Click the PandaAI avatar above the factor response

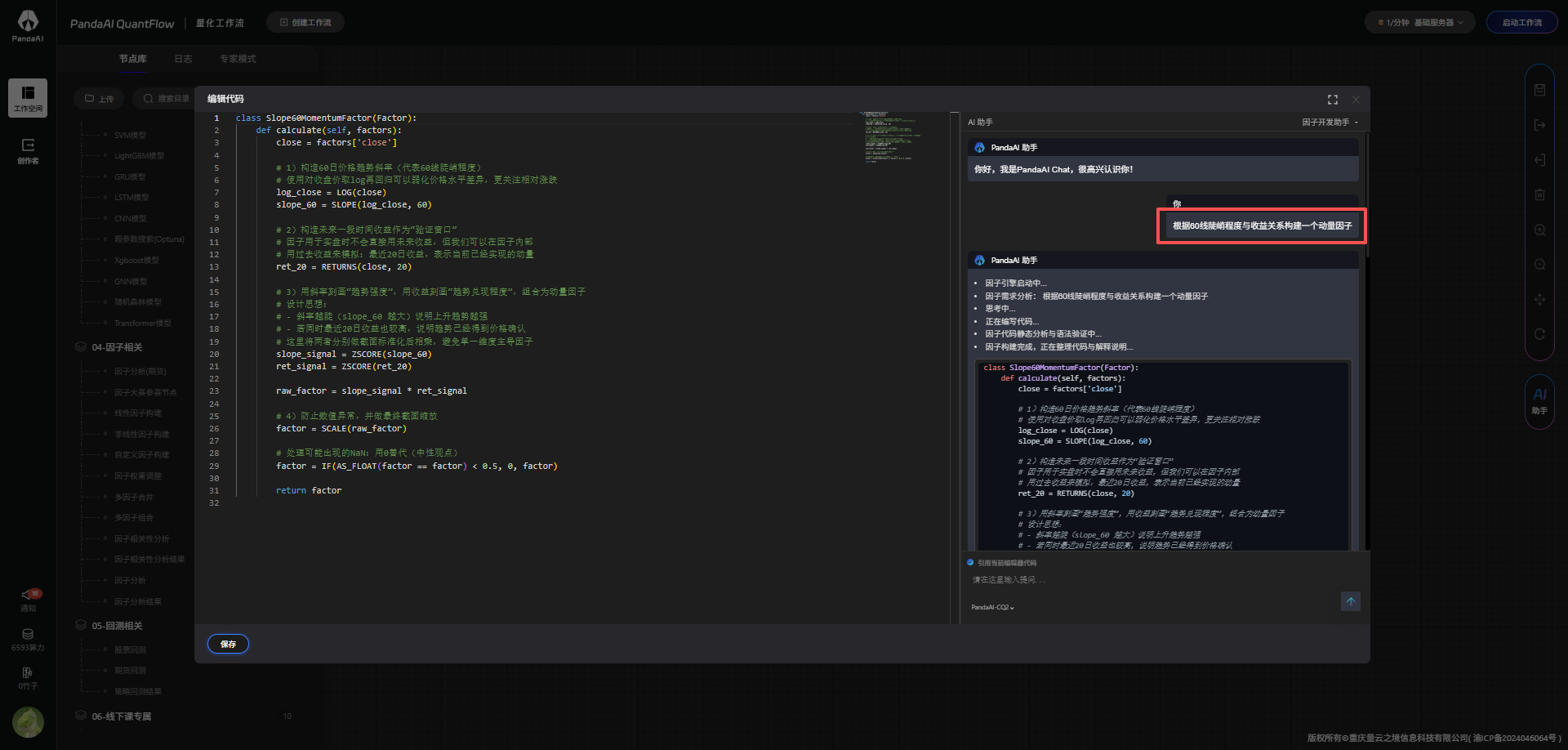[x=979, y=261]
